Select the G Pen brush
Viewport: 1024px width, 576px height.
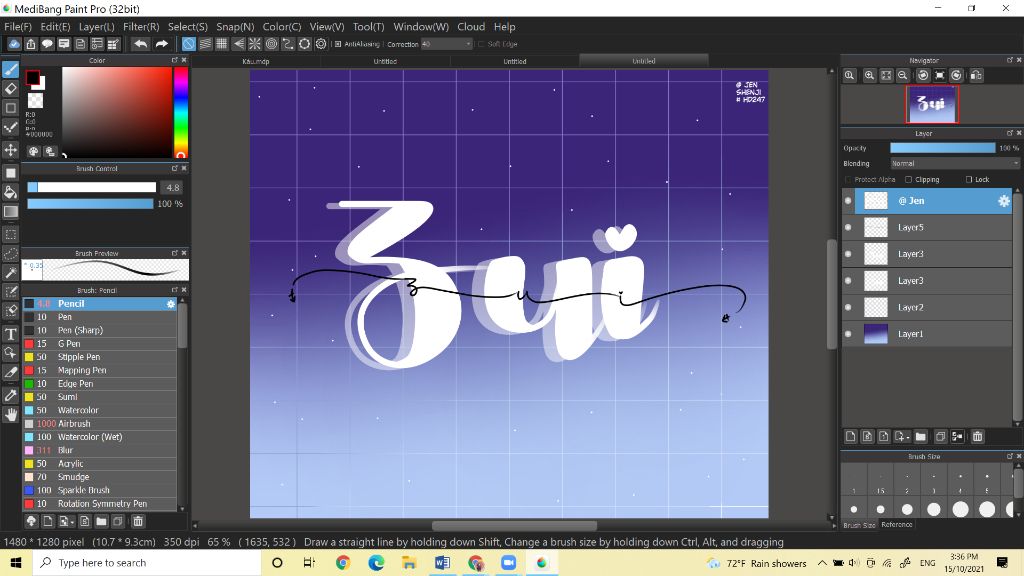click(99, 344)
